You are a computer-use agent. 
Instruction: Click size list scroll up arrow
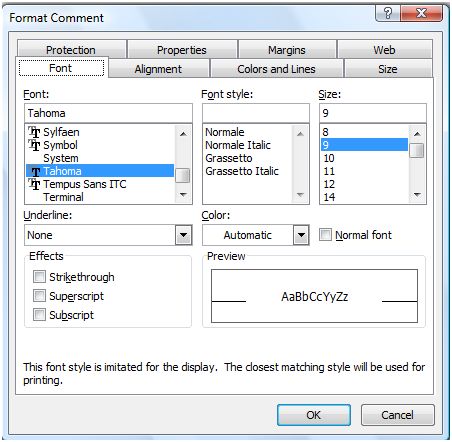click(417, 134)
